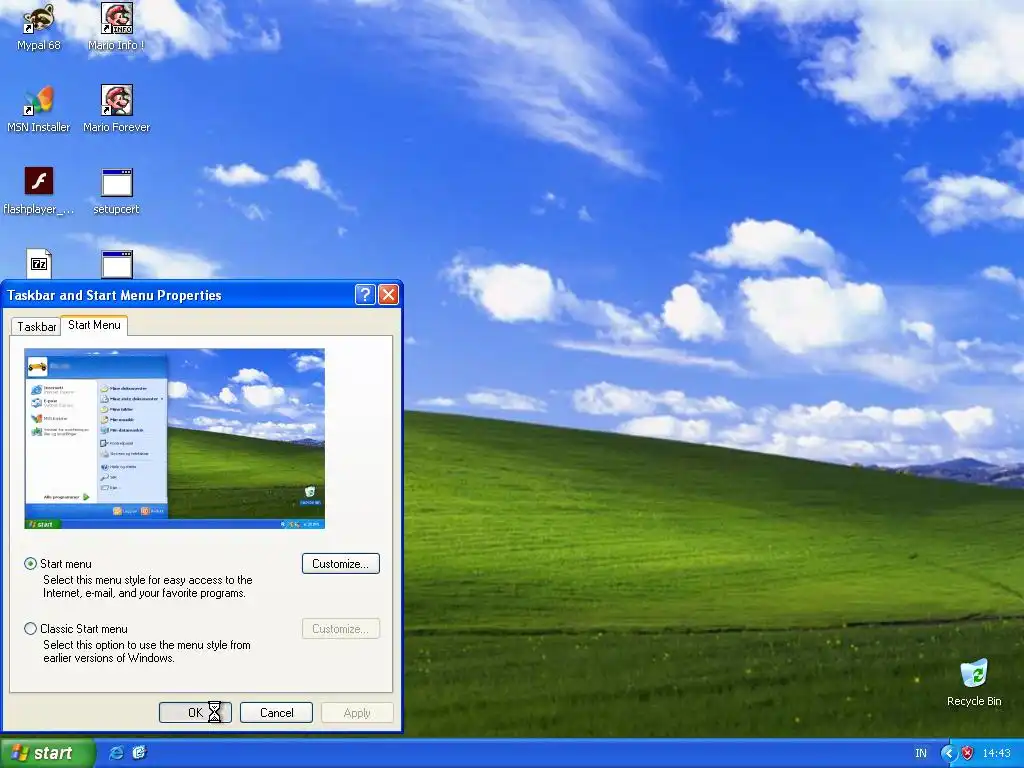Select the Recycle Bin desktop icon
The width and height of the screenshot is (1024, 768).
tap(974, 682)
